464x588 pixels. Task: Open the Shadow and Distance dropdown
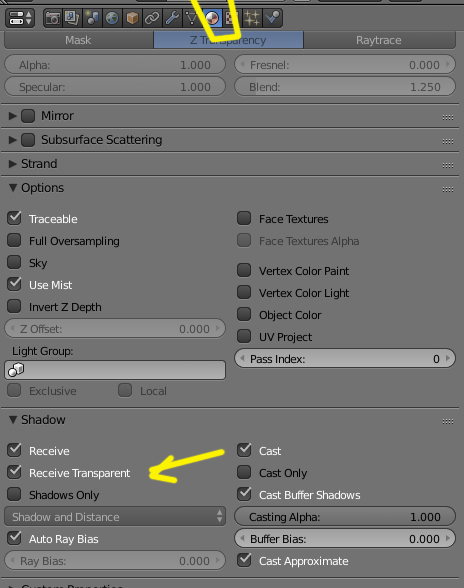[x=115, y=516]
